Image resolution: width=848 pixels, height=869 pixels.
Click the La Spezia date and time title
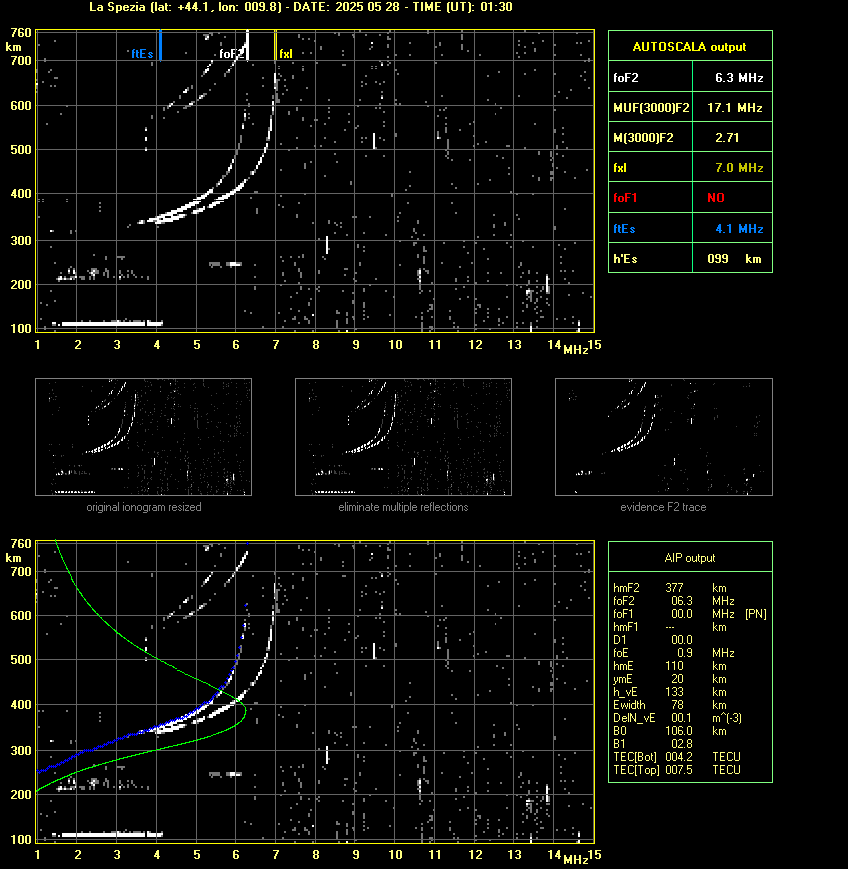pyautogui.click(x=300, y=7)
